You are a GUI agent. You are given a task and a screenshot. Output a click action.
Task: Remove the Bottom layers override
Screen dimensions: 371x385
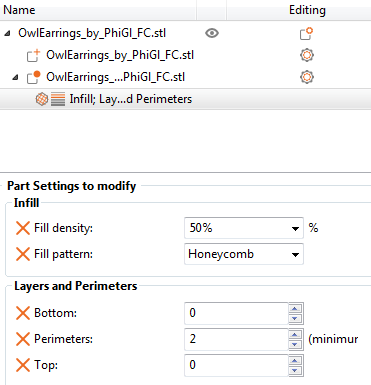pos(23,313)
